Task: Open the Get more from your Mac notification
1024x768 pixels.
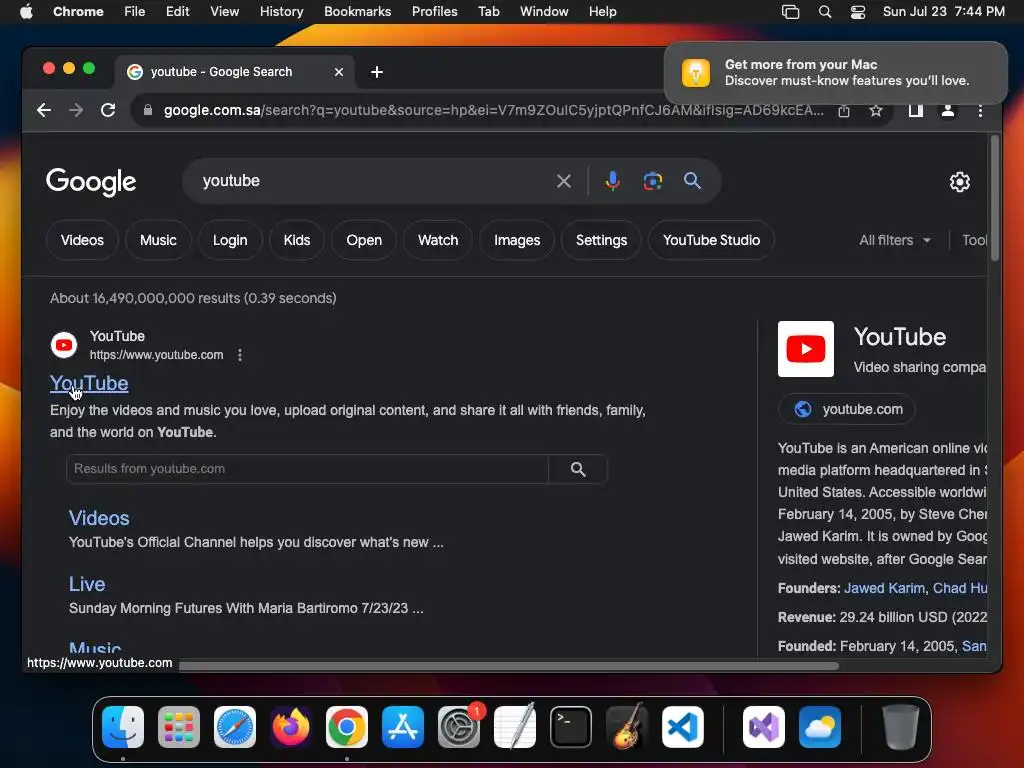Action: coord(836,72)
